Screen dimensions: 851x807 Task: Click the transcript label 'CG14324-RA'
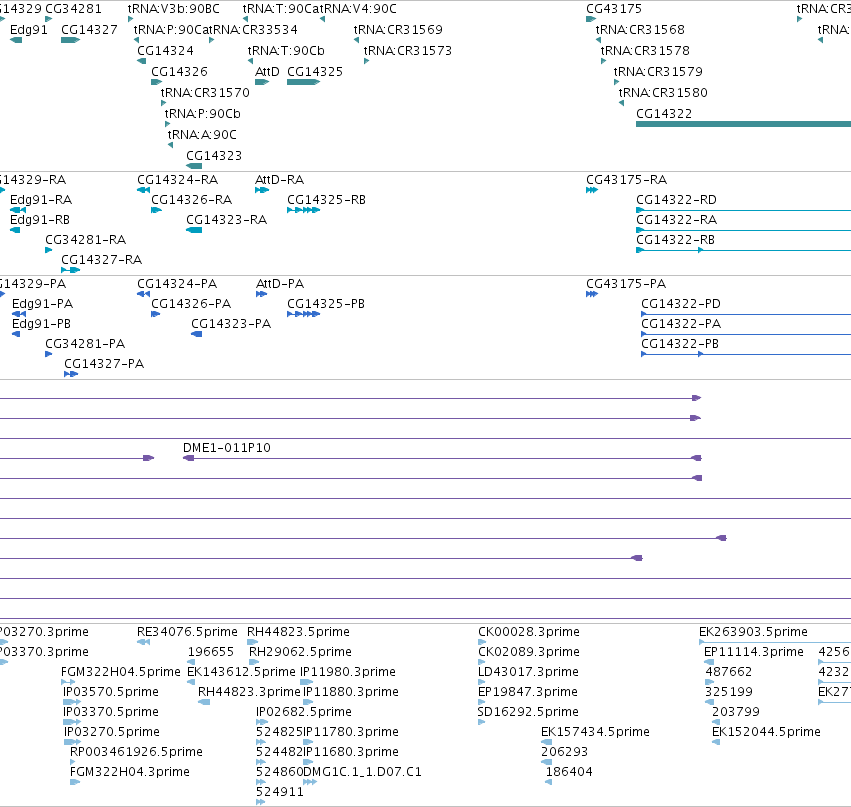click(x=177, y=180)
